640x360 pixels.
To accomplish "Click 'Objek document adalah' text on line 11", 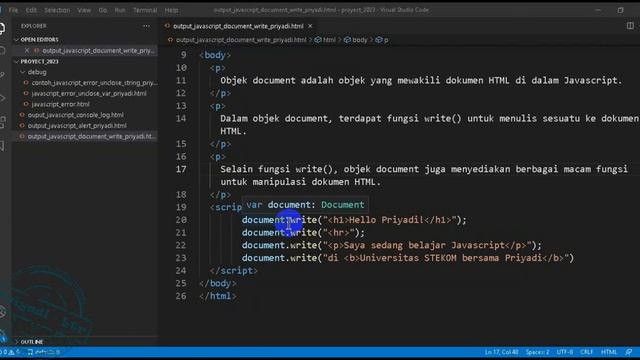I will click(x=277, y=80).
